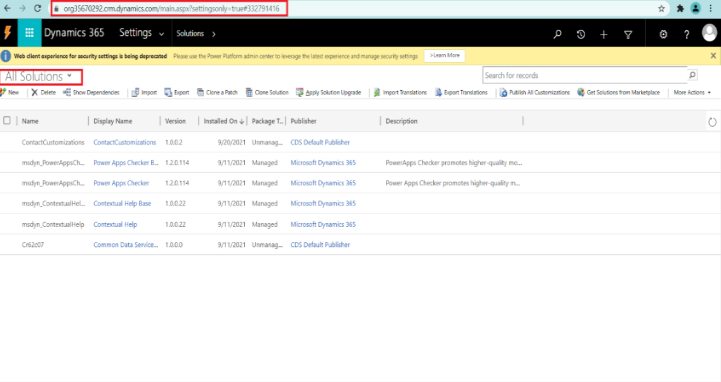Click Import Translations toolbar button
Viewport: 721px width, 382px height.
coord(400,92)
